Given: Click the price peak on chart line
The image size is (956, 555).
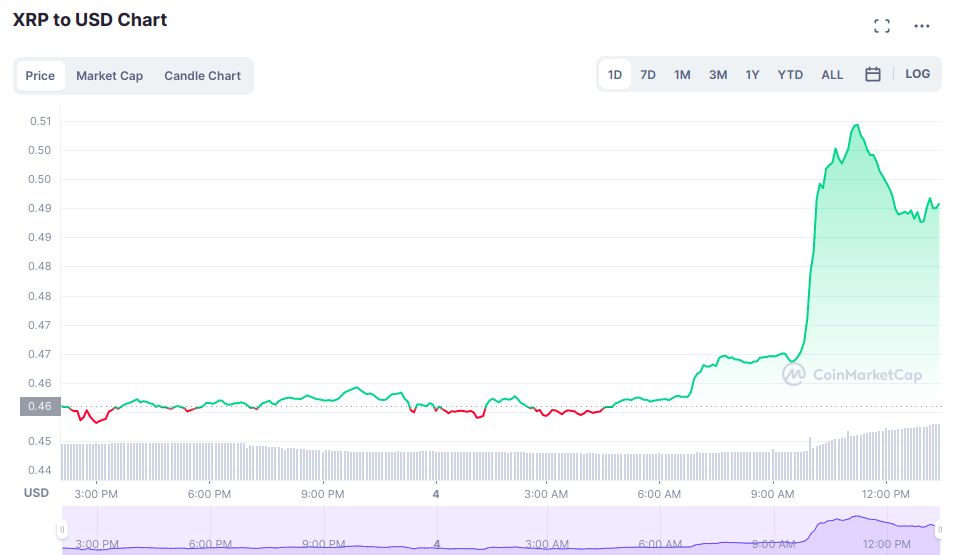Looking at the screenshot, I should (x=857, y=125).
